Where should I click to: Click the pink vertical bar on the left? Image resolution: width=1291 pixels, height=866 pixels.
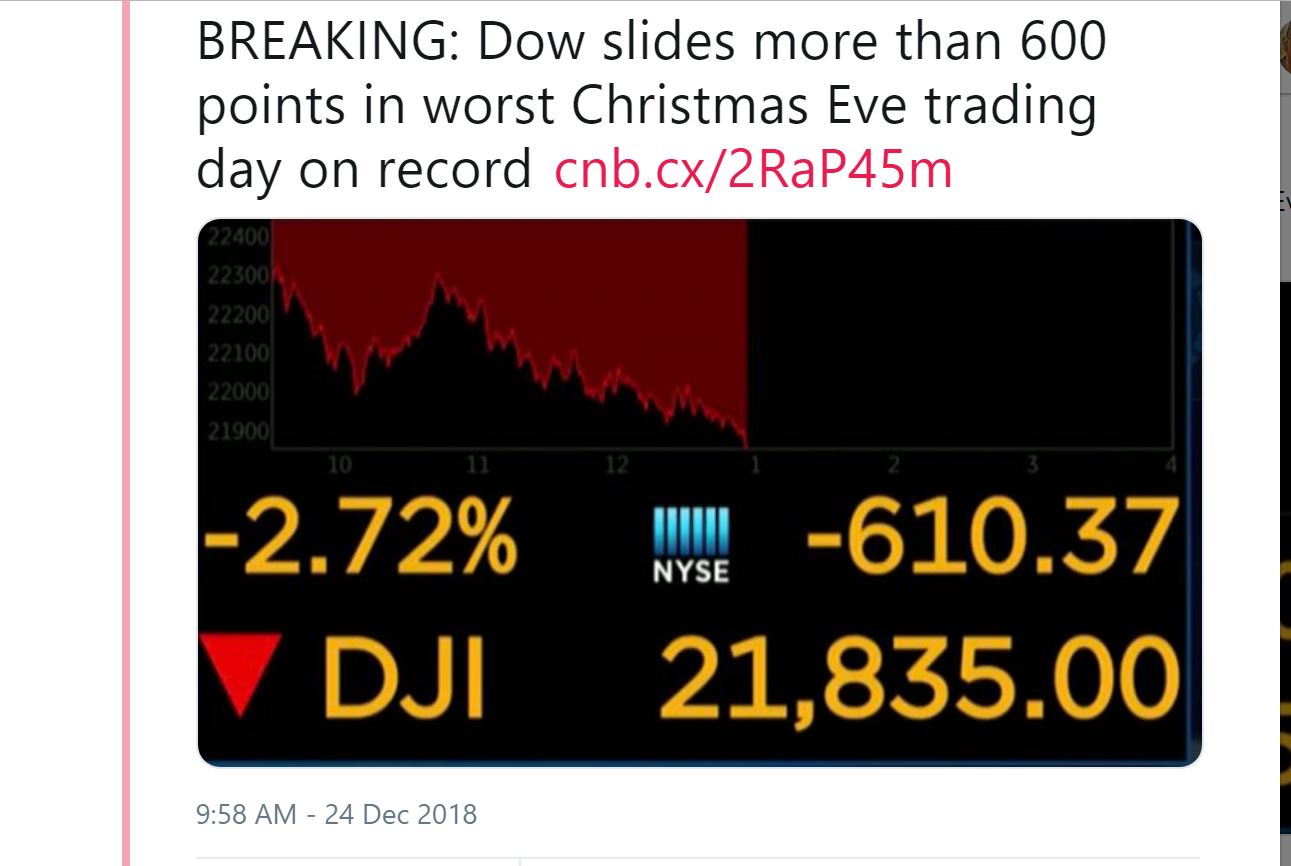(126, 433)
